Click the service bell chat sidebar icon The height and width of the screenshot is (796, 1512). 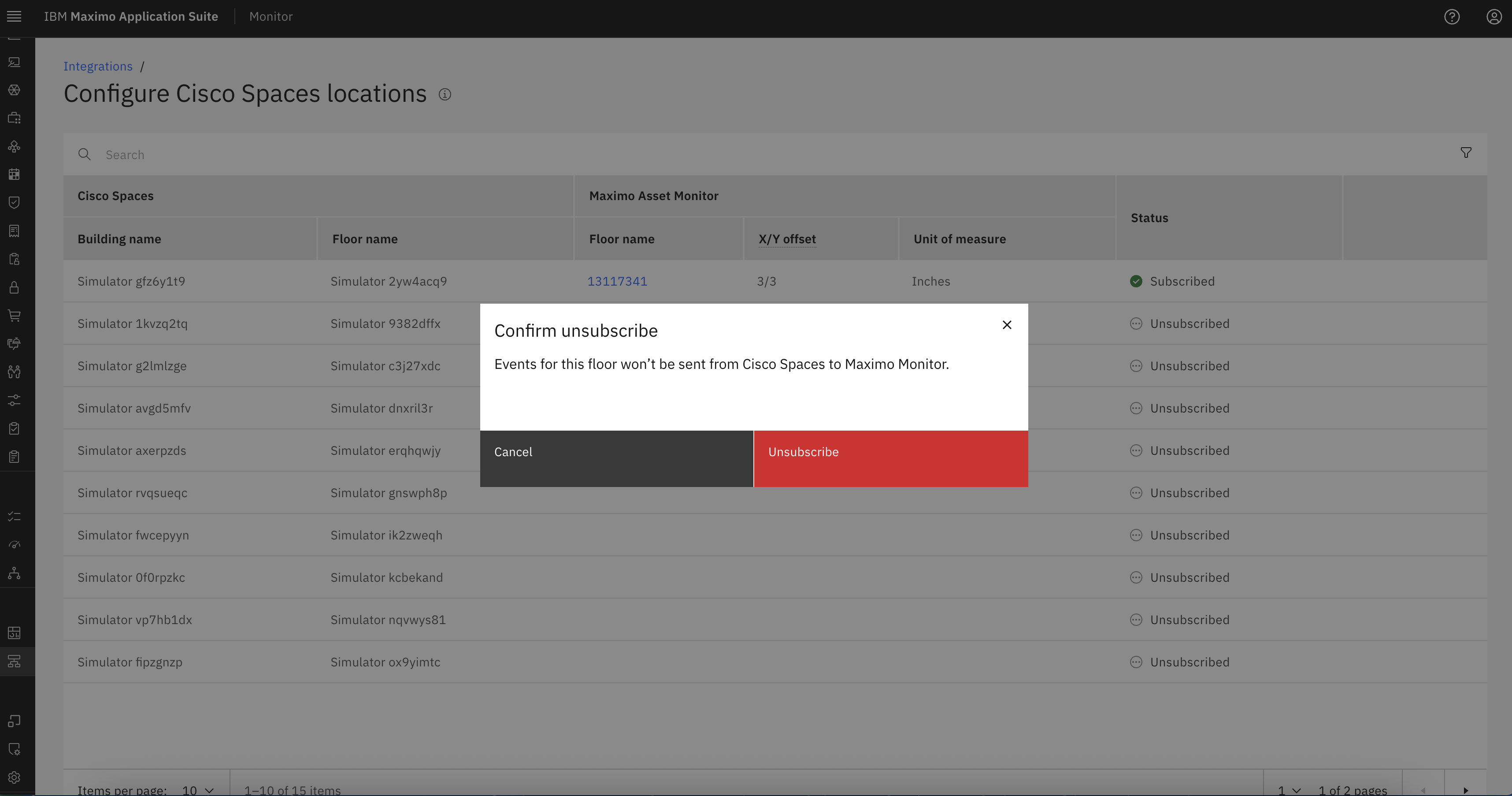[14, 343]
